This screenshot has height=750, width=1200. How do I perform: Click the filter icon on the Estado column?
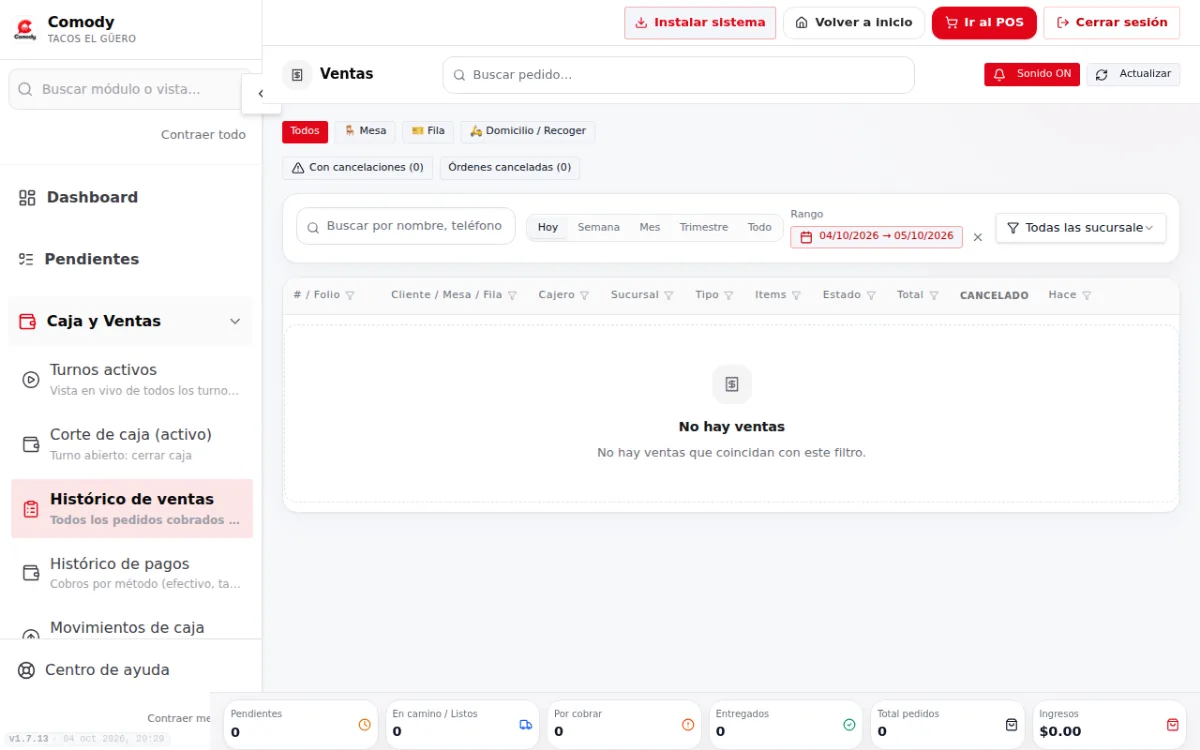[x=871, y=296]
